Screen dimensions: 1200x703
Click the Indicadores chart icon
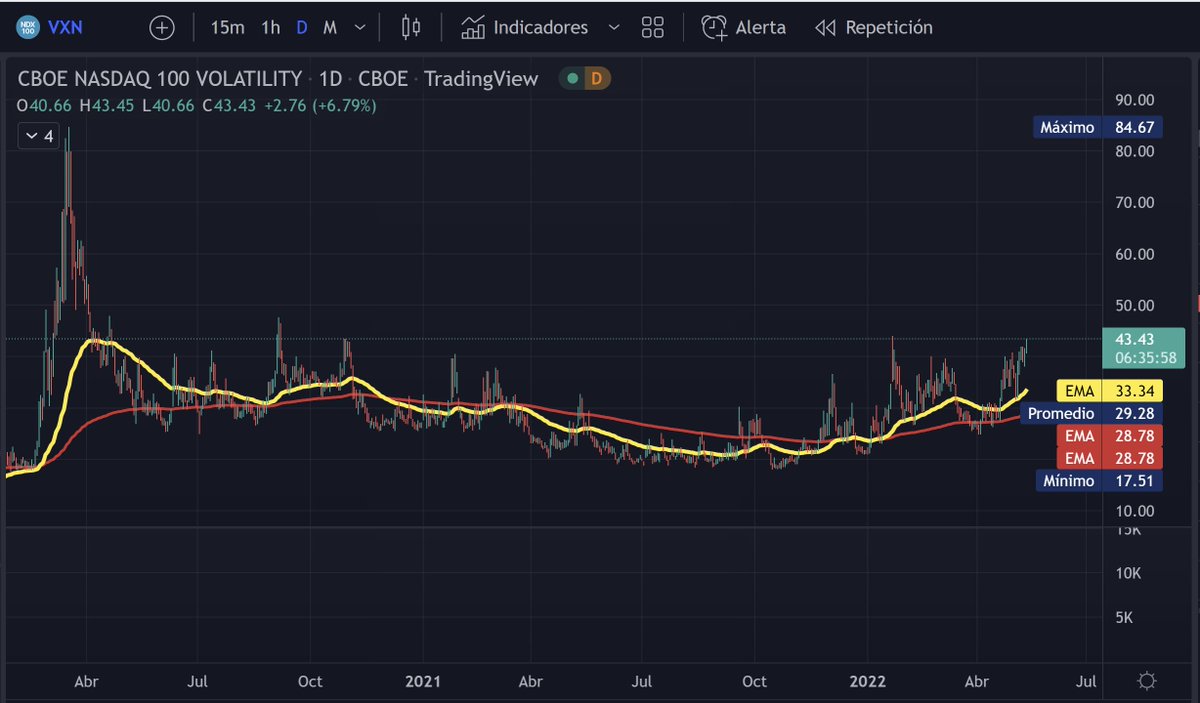[473, 28]
